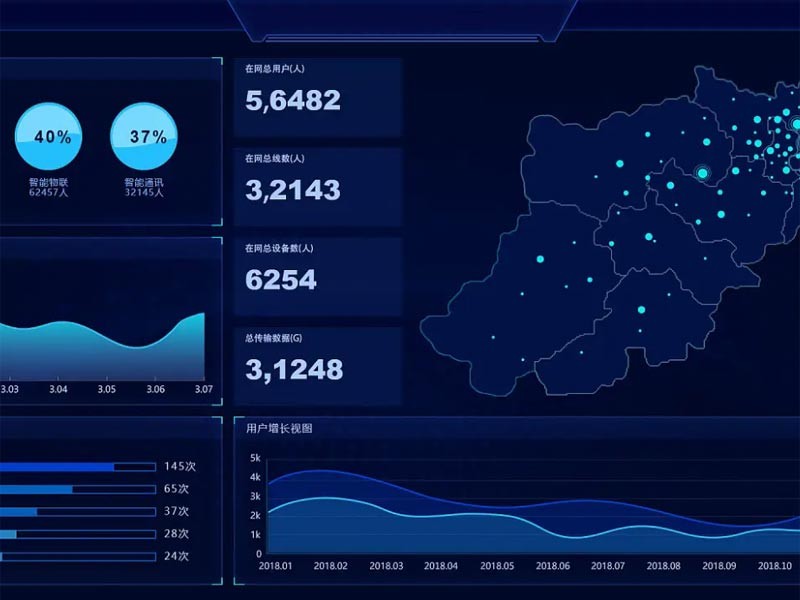
Task: Click the 5k label on the y-axis
Action: (x=255, y=458)
